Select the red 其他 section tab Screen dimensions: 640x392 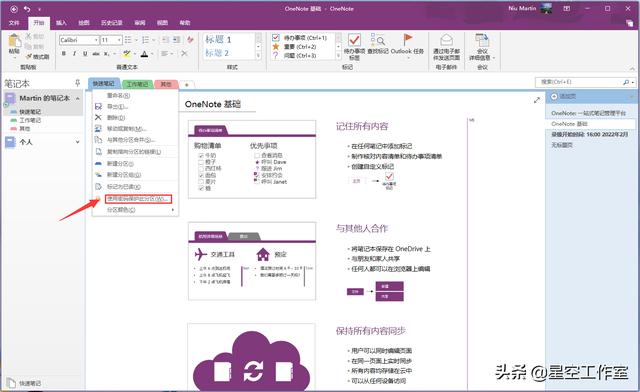point(166,84)
